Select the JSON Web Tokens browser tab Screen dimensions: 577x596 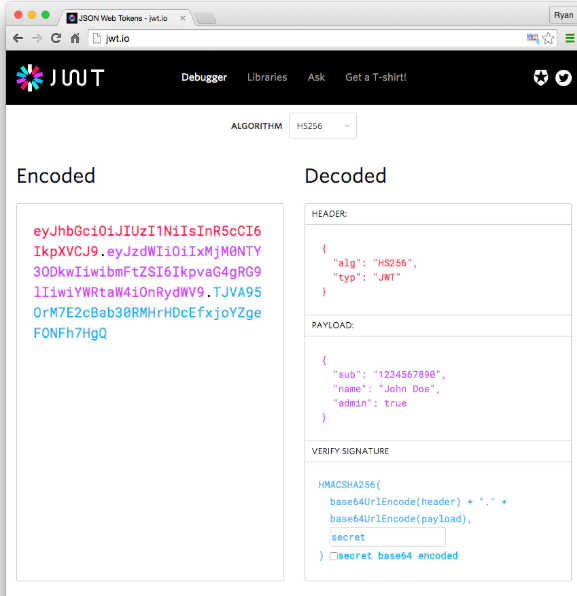tap(124, 18)
